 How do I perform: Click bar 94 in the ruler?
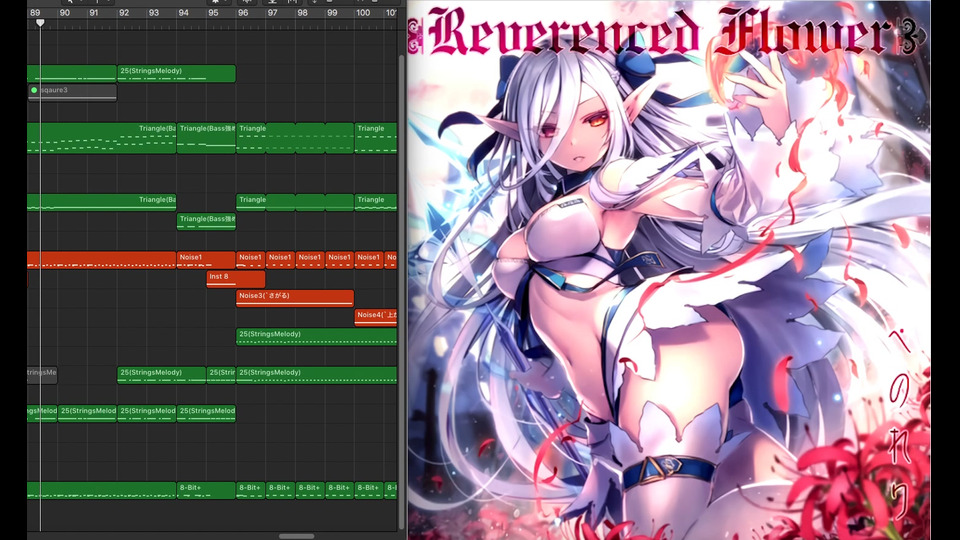(184, 12)
